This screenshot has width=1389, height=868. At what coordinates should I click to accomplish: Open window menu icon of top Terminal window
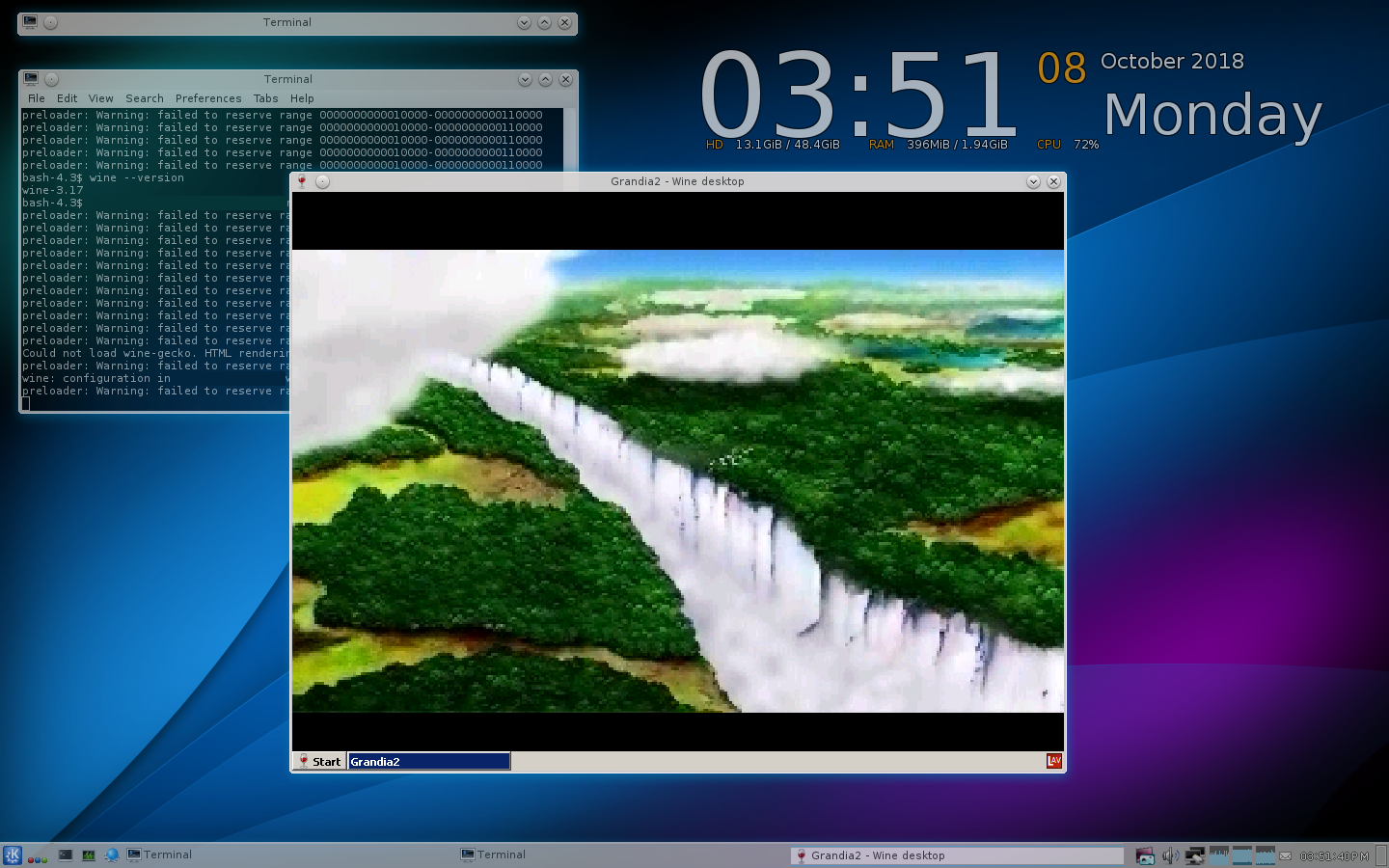[x=30, y=22]
